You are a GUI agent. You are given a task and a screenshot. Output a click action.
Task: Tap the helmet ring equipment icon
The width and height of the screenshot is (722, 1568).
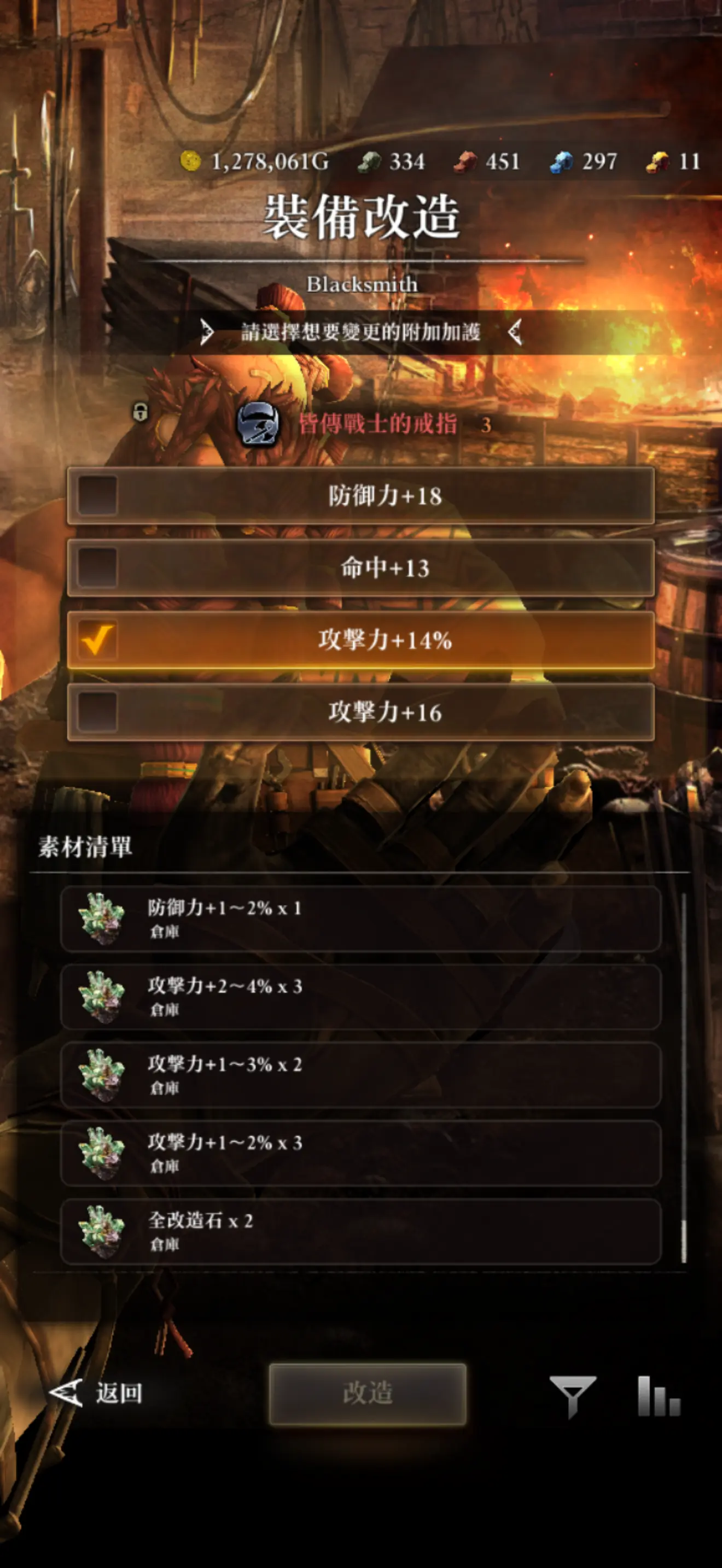point(258,424)
